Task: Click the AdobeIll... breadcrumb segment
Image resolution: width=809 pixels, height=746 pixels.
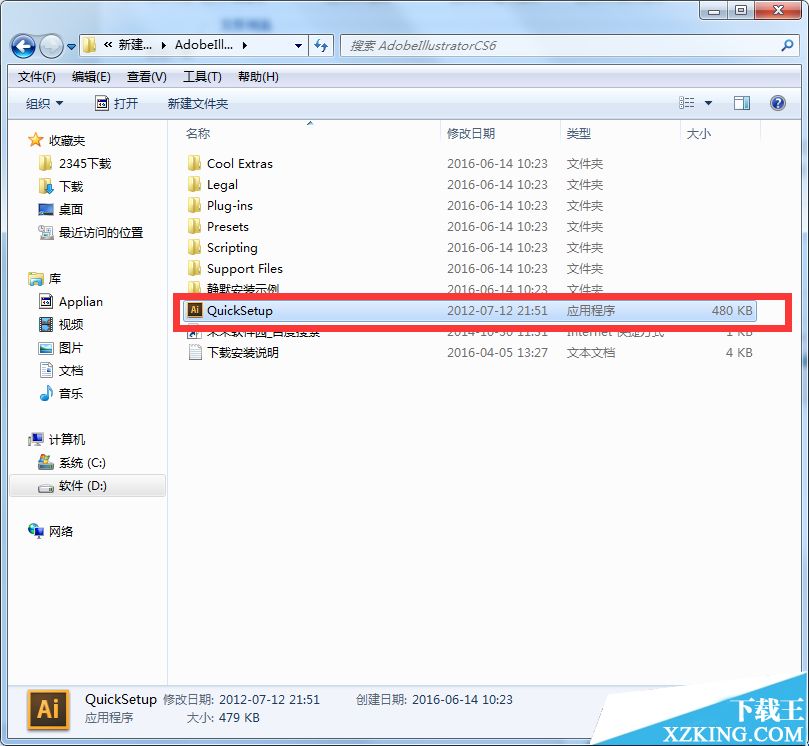Action: point(204,45)
